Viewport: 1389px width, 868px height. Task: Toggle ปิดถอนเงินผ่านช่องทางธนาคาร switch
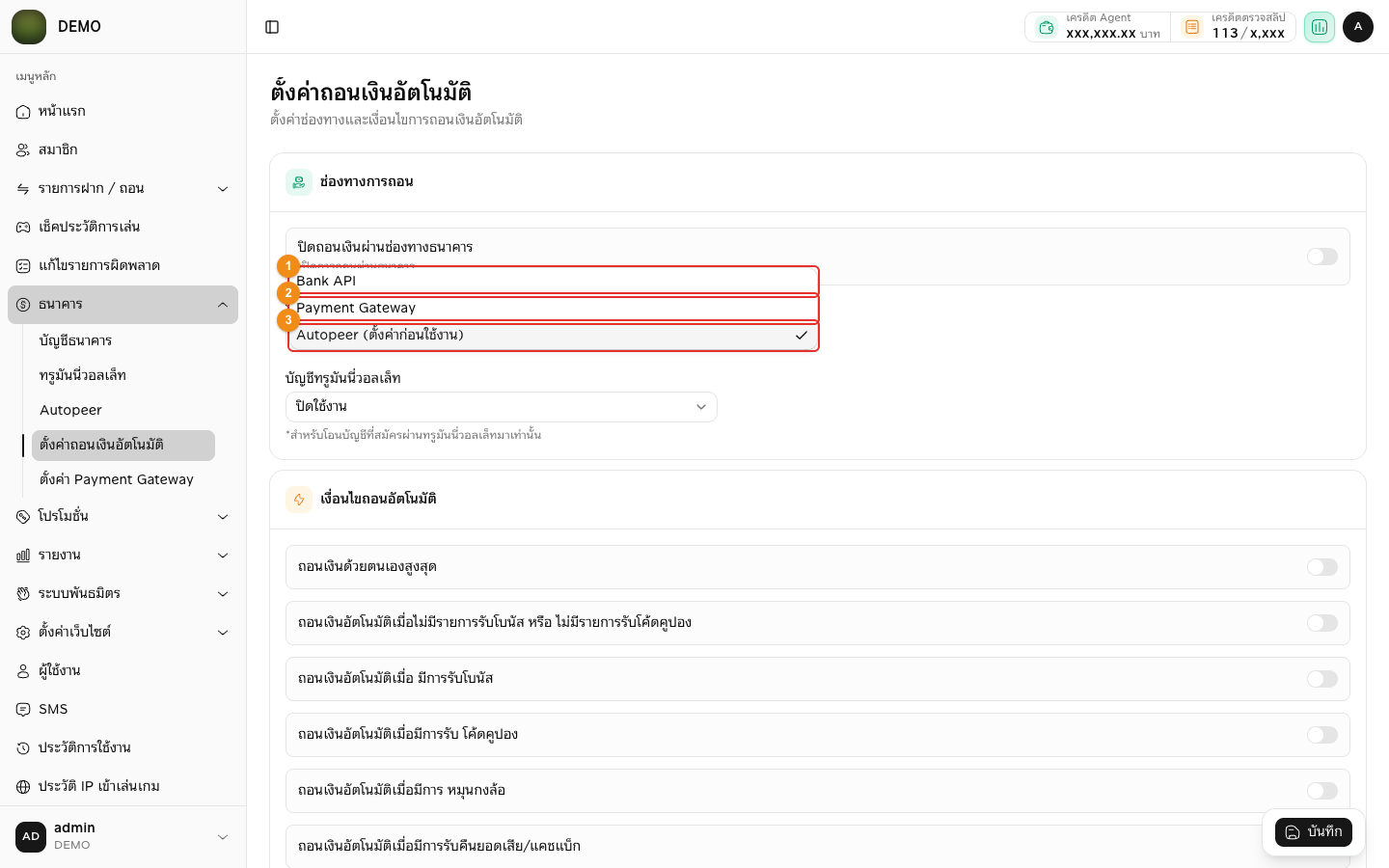1322,257
